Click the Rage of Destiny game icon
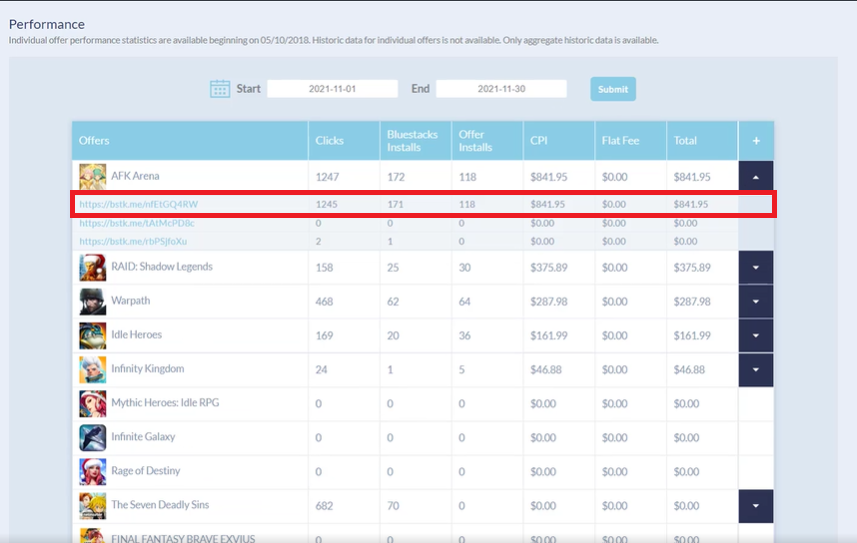 pos(92,471)
